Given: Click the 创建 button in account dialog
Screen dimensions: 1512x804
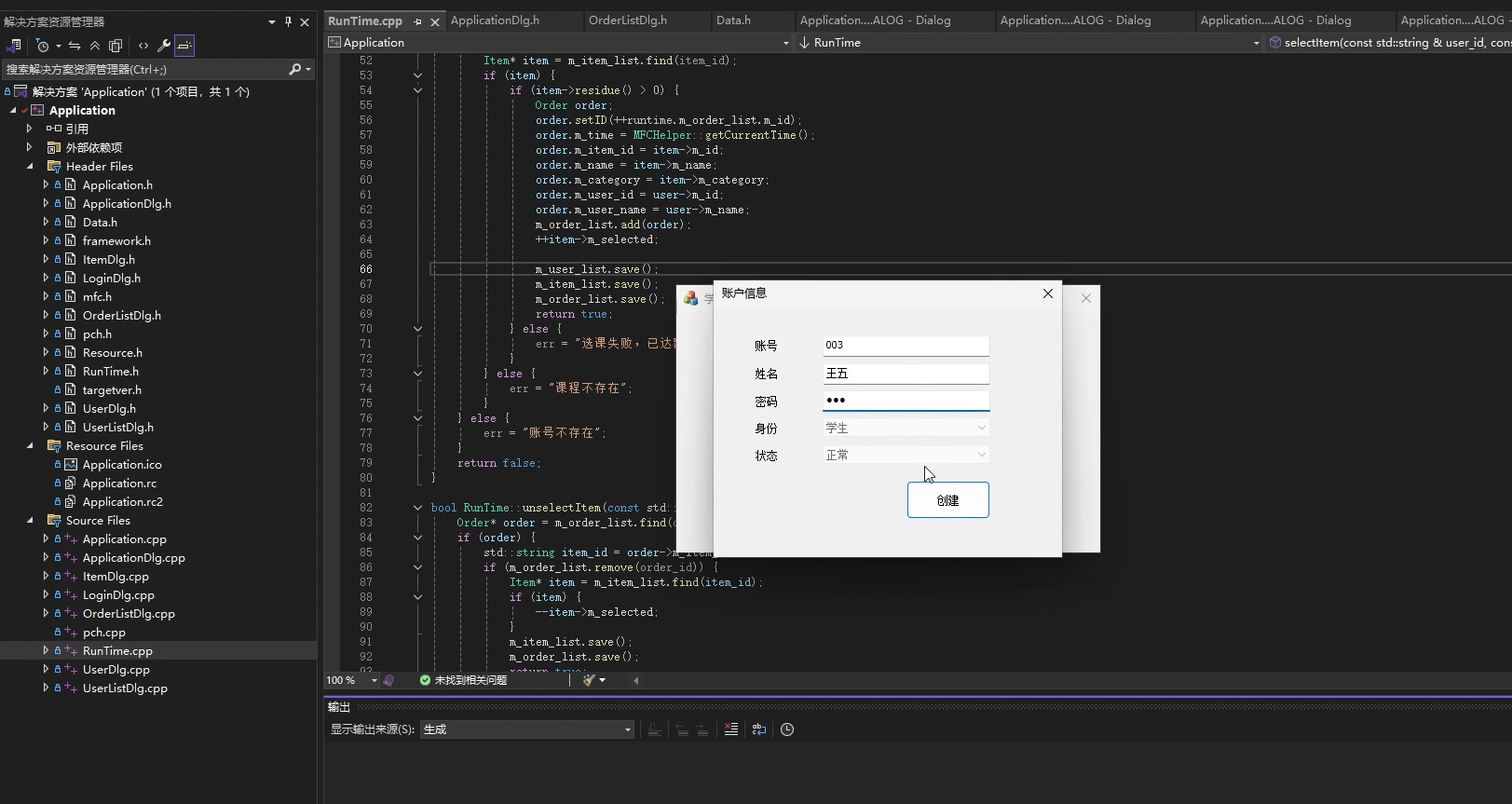Looking at the screenshot, I should (x=948, y=500).
